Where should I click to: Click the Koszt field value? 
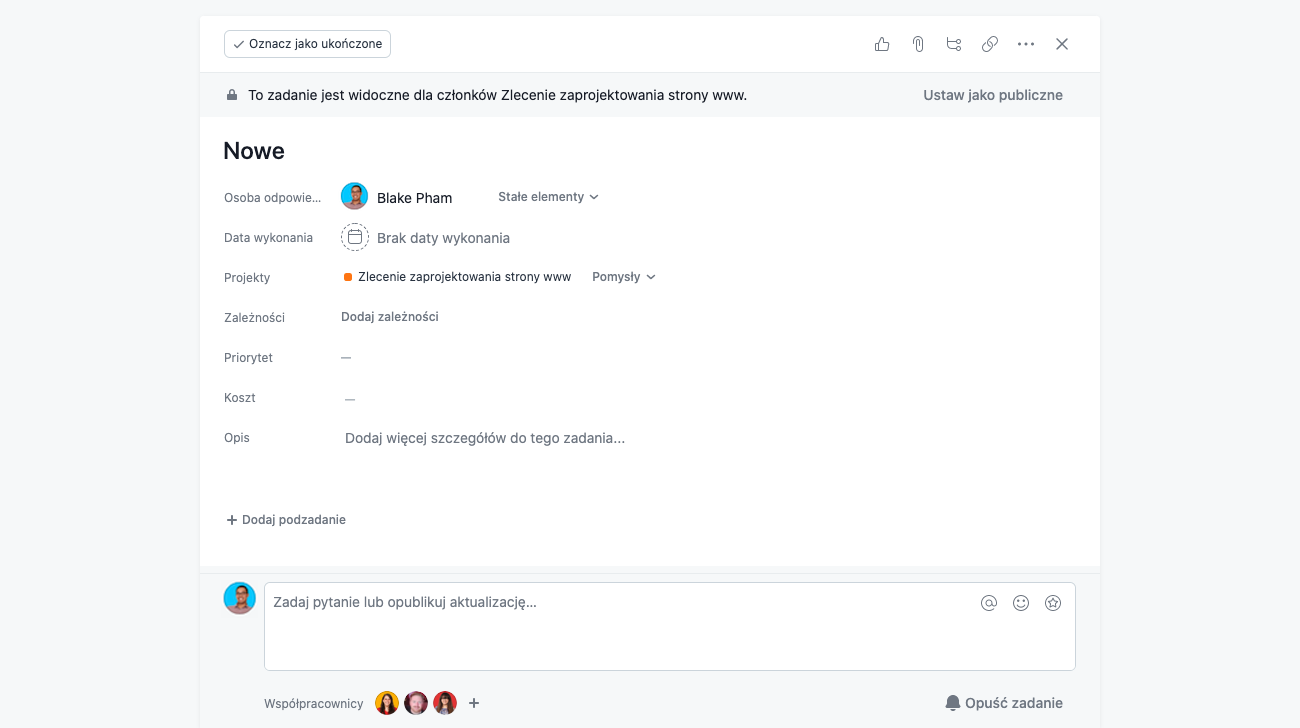350,398
